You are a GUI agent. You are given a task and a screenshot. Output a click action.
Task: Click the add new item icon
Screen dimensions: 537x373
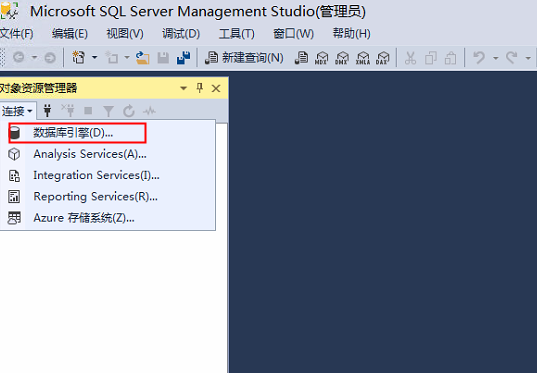[x=111, y=57]
